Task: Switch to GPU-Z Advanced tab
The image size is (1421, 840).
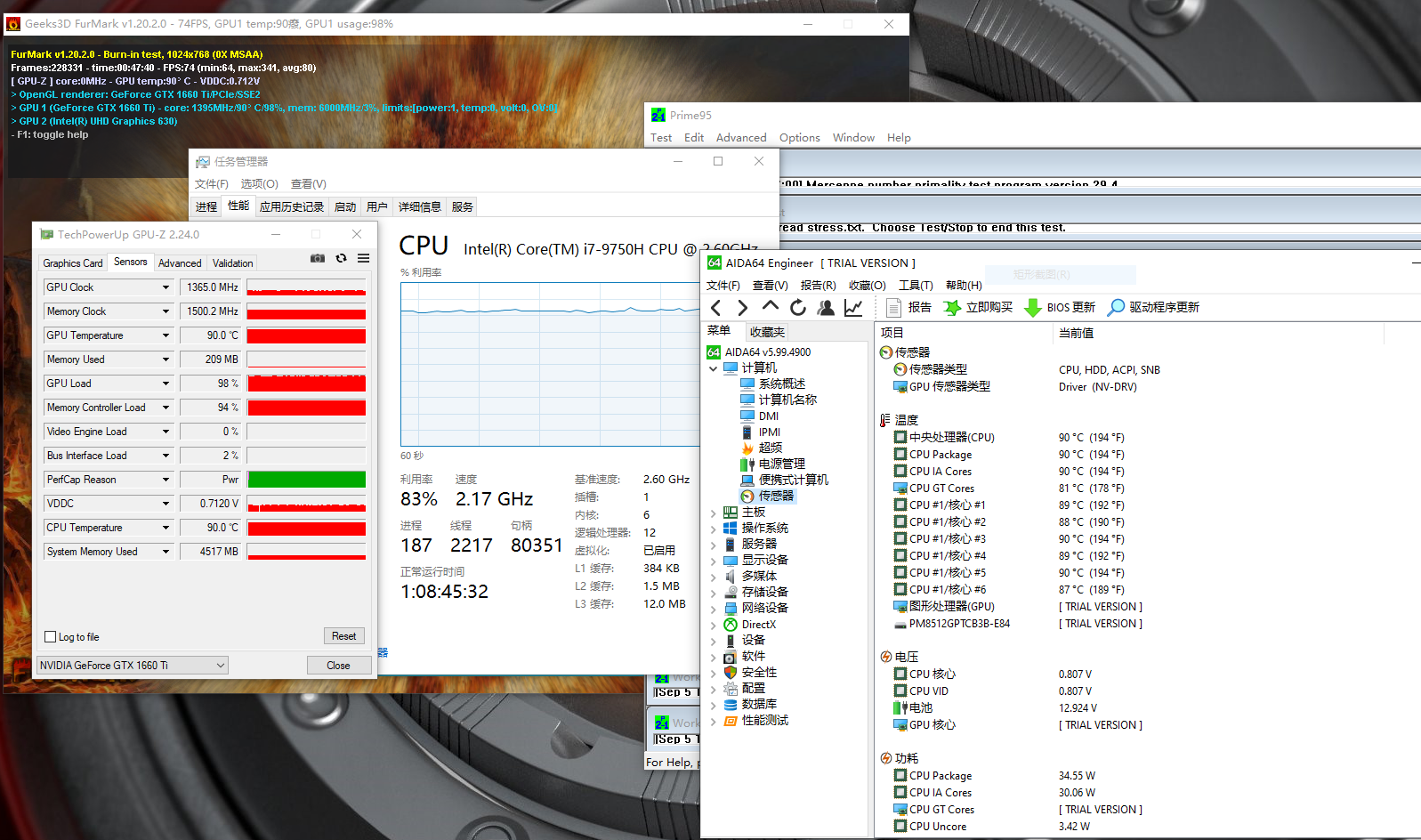Action: click(x=180, y=263)
